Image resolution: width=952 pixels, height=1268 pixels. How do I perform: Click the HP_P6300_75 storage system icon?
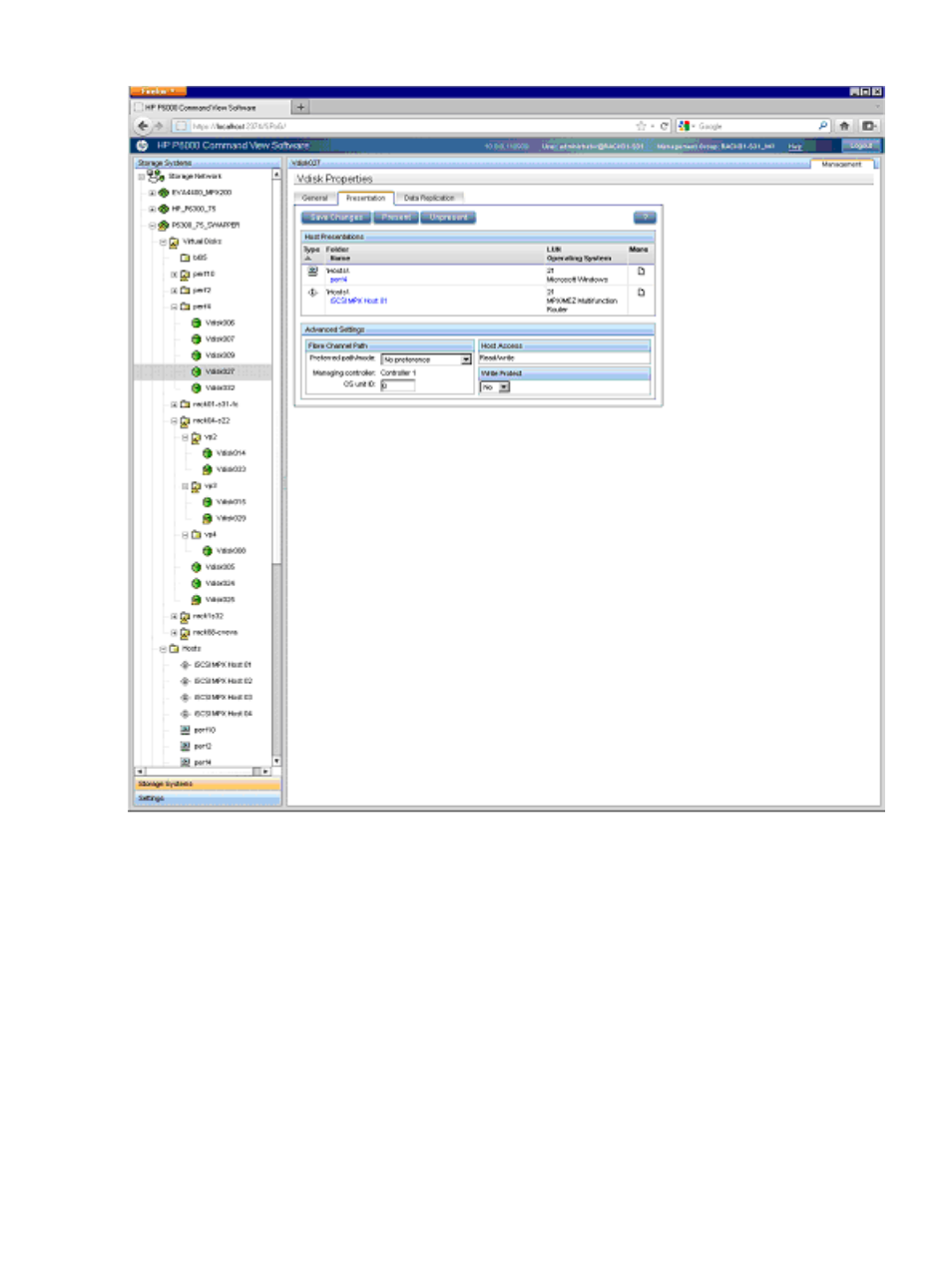point(164,209)
